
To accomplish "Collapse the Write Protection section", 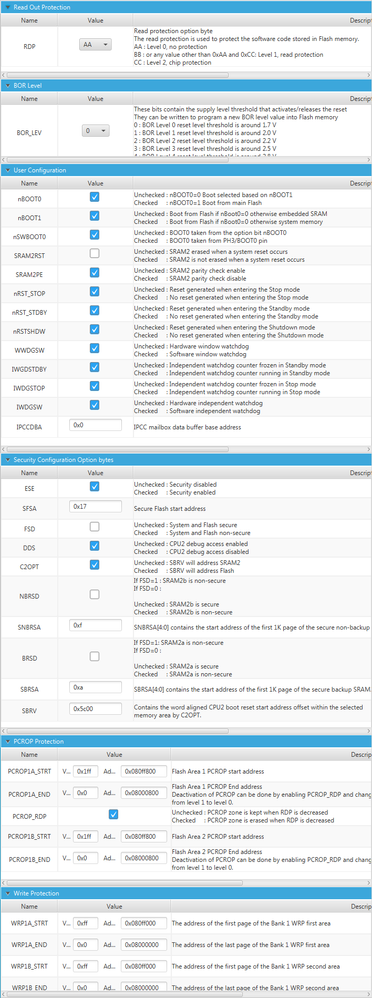I will pyautogui.click(x=7, y=893).
